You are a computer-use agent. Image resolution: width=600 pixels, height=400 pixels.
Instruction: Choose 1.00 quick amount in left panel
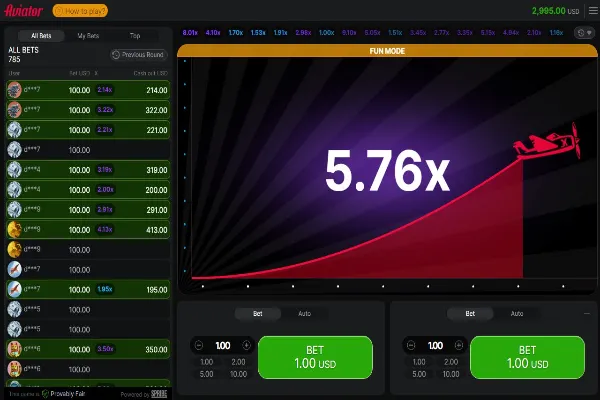(207, 362)
